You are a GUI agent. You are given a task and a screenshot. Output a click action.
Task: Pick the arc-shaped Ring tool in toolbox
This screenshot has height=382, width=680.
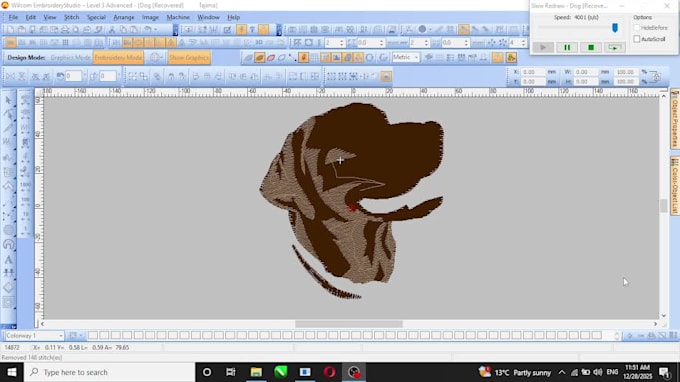tap(8, 245)
